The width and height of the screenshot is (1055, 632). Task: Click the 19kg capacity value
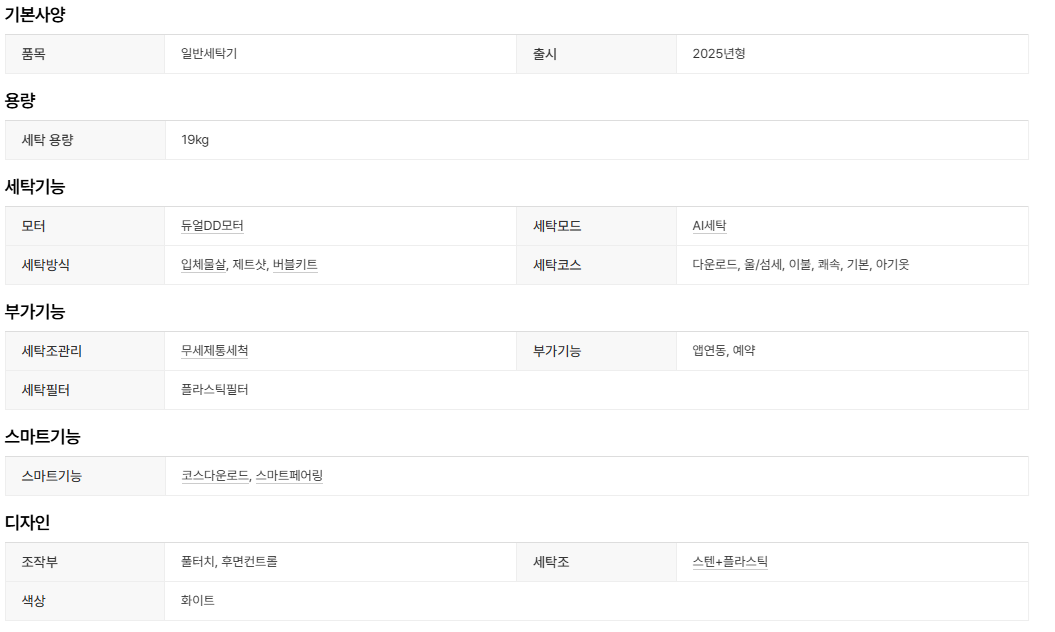195,140
